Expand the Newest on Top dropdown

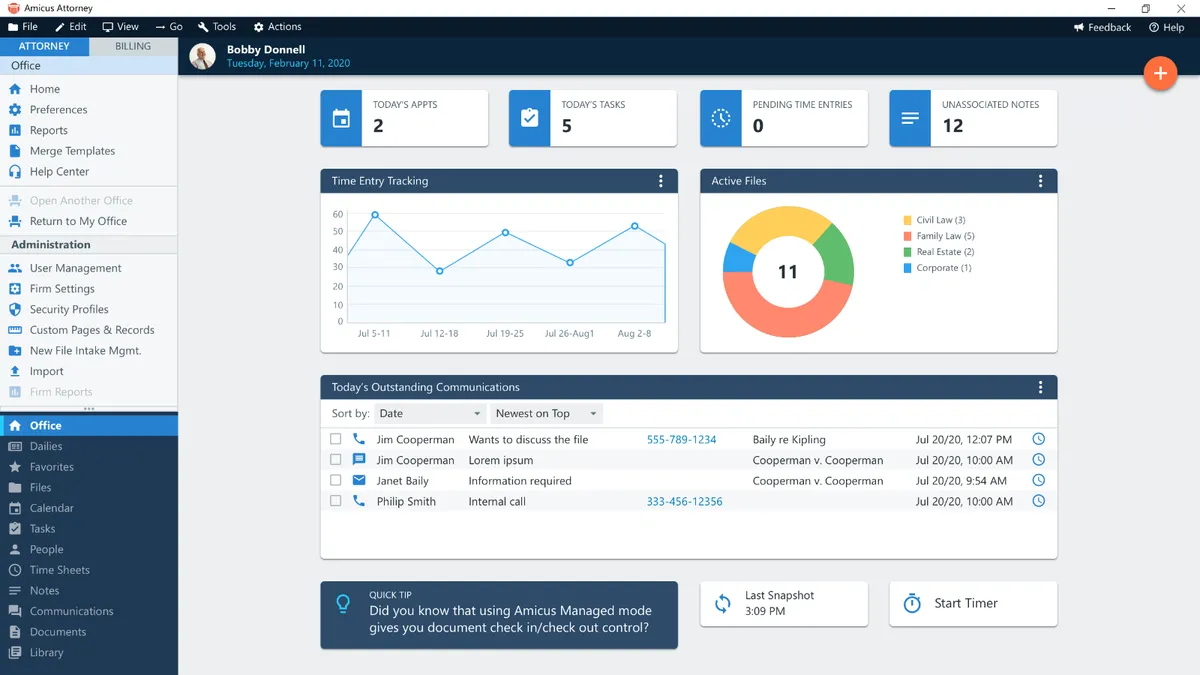click(x=546, y=413)
